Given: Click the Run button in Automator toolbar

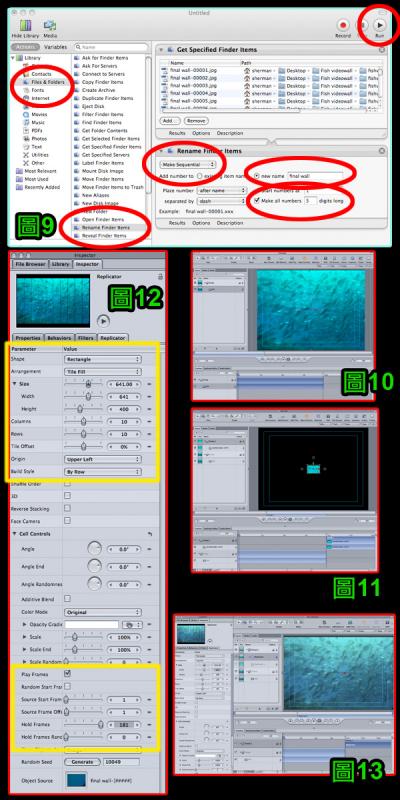Looking at the screenshot, I should [379, 24].
